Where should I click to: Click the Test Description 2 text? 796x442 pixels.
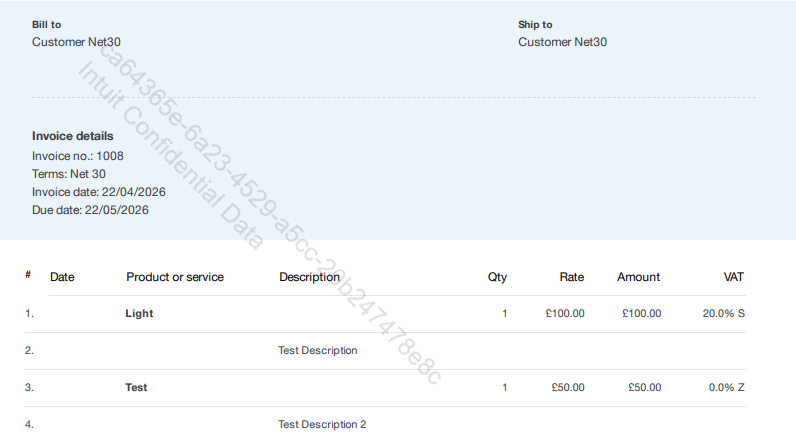(x=322, y=424)
